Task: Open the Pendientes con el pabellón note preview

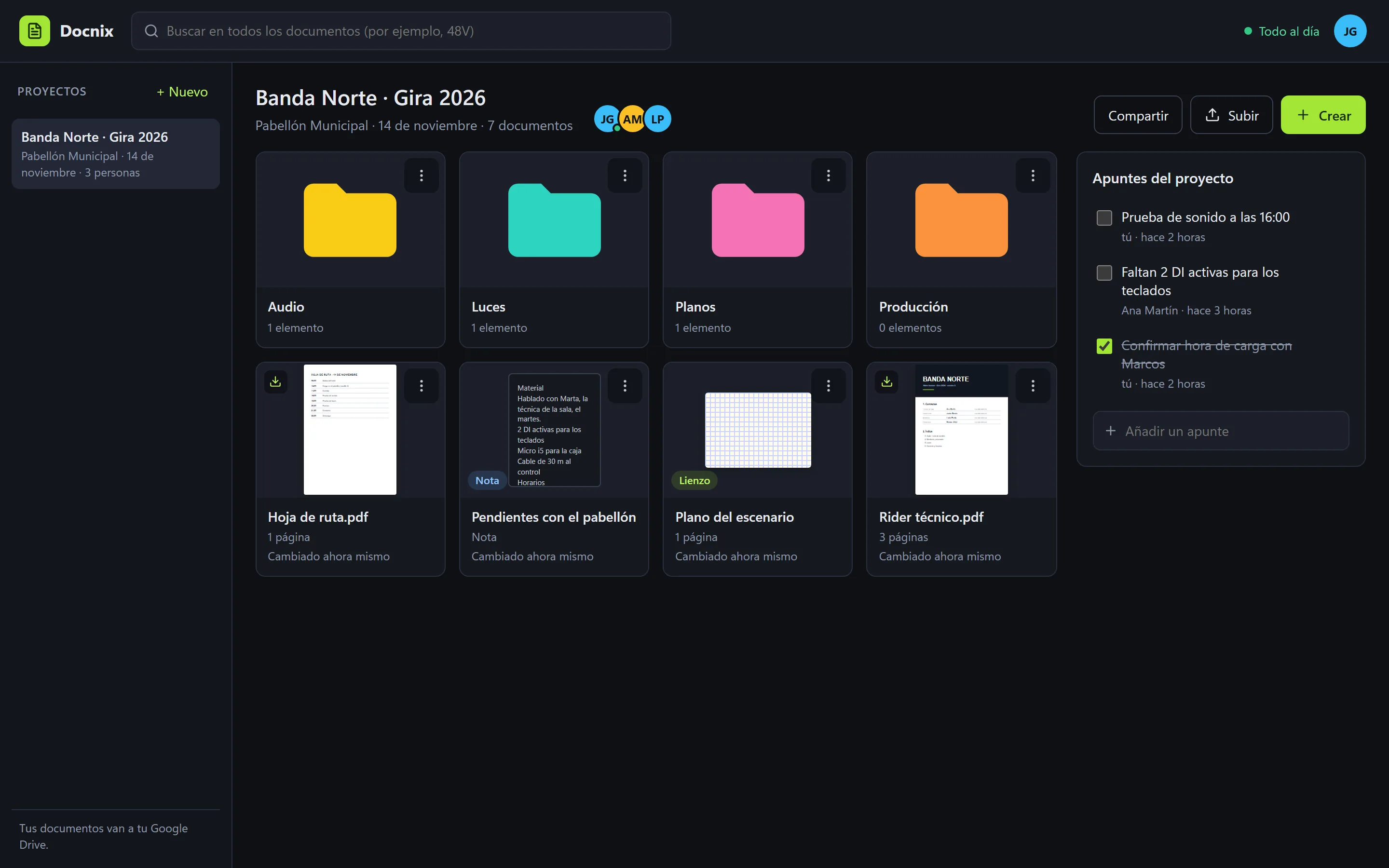Action: pos(555,430)
